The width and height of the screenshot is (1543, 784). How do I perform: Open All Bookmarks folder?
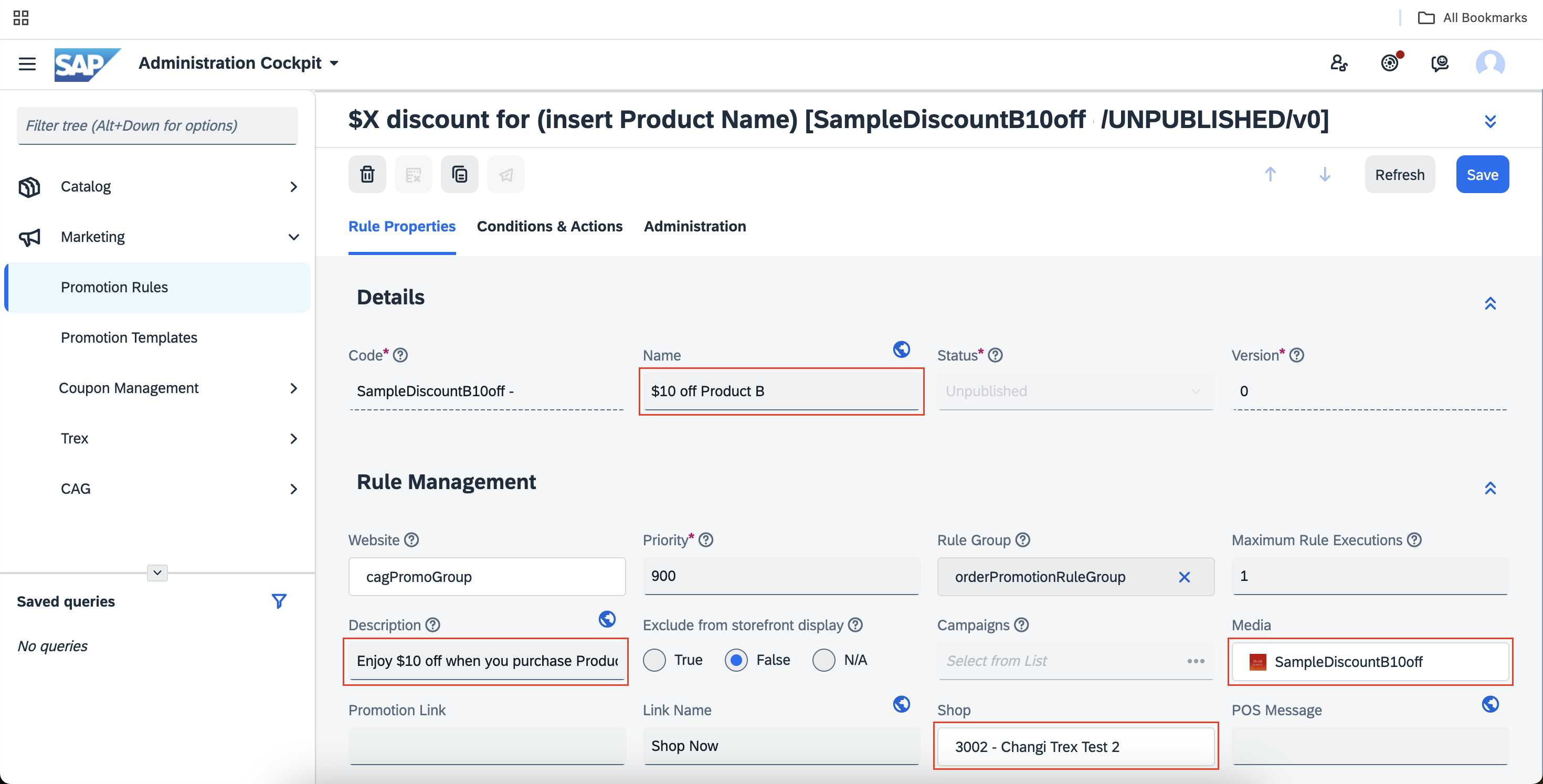[x=1472, y=18]
